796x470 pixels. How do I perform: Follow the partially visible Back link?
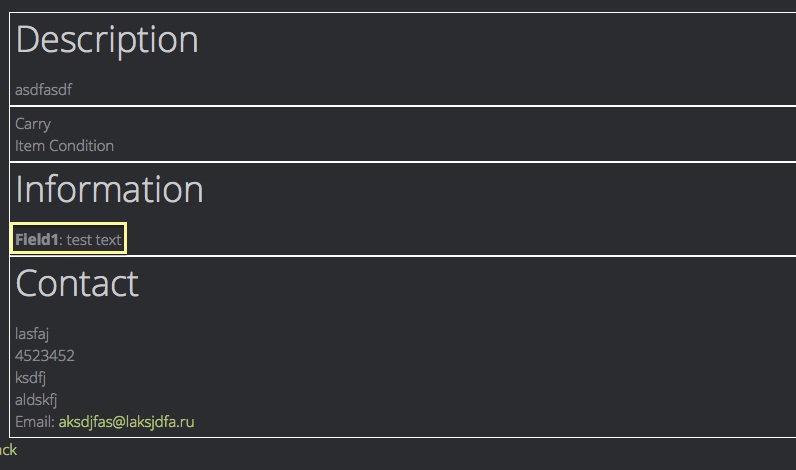pyautogui.click(x=8, y=450)
